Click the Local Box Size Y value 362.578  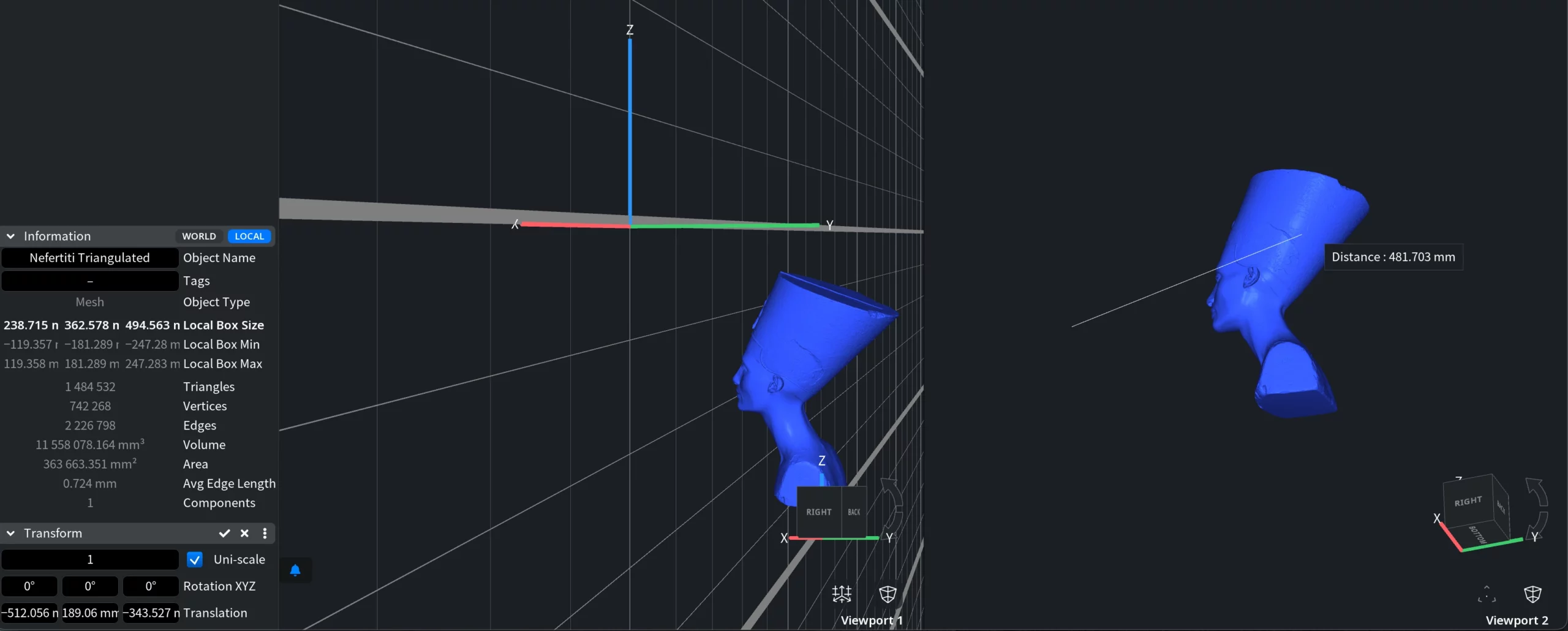coord(92,325)
